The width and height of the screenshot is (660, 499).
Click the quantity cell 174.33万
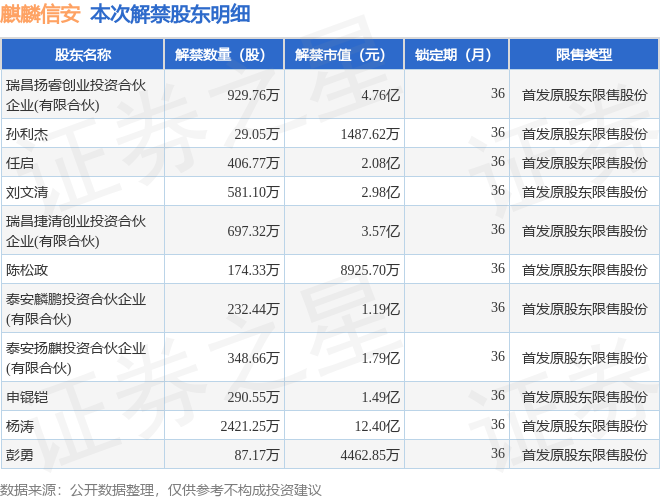coord(253,270)
